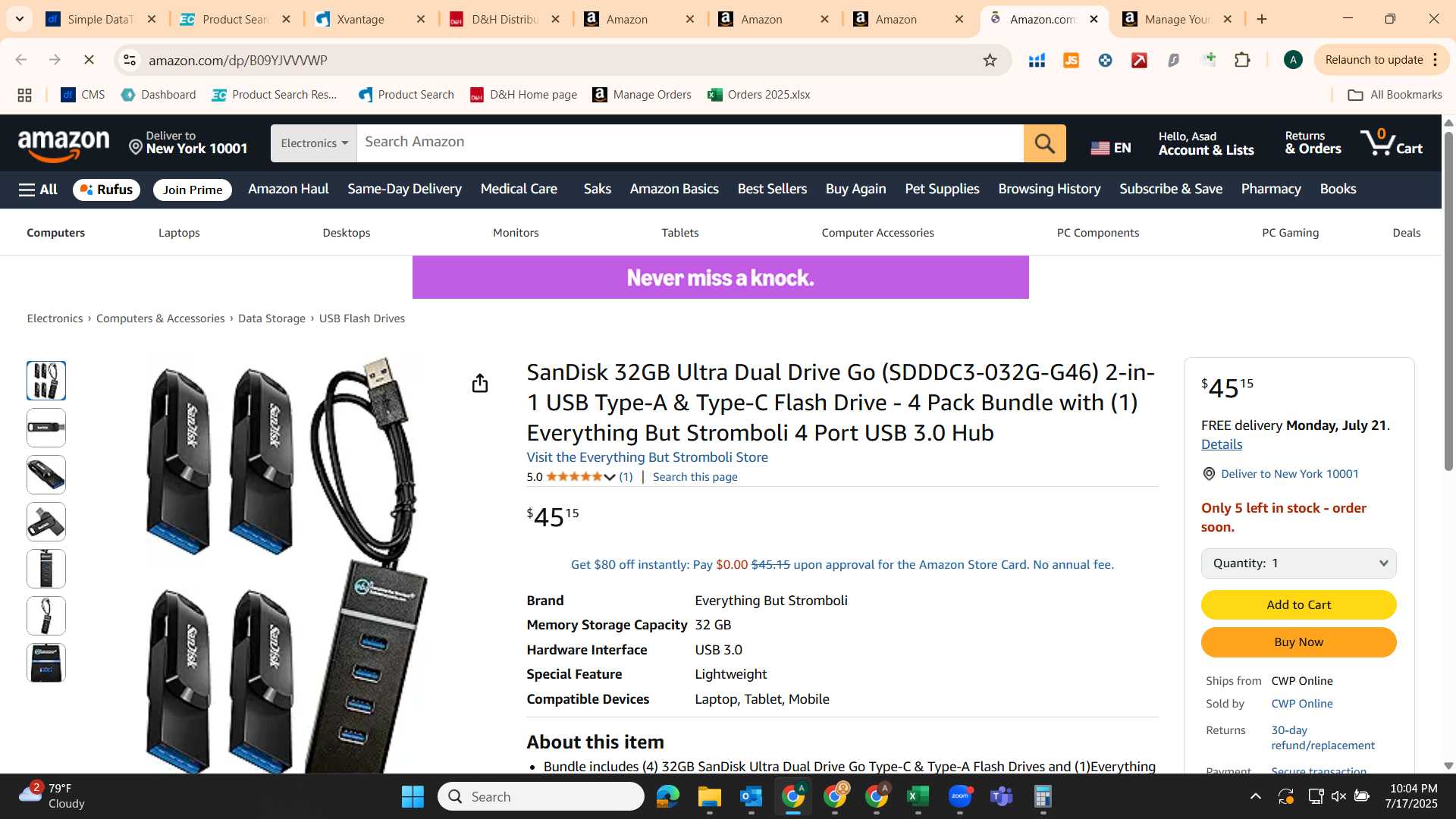
Task: Open the EN language selector
Action: [x=1111, y=148]
